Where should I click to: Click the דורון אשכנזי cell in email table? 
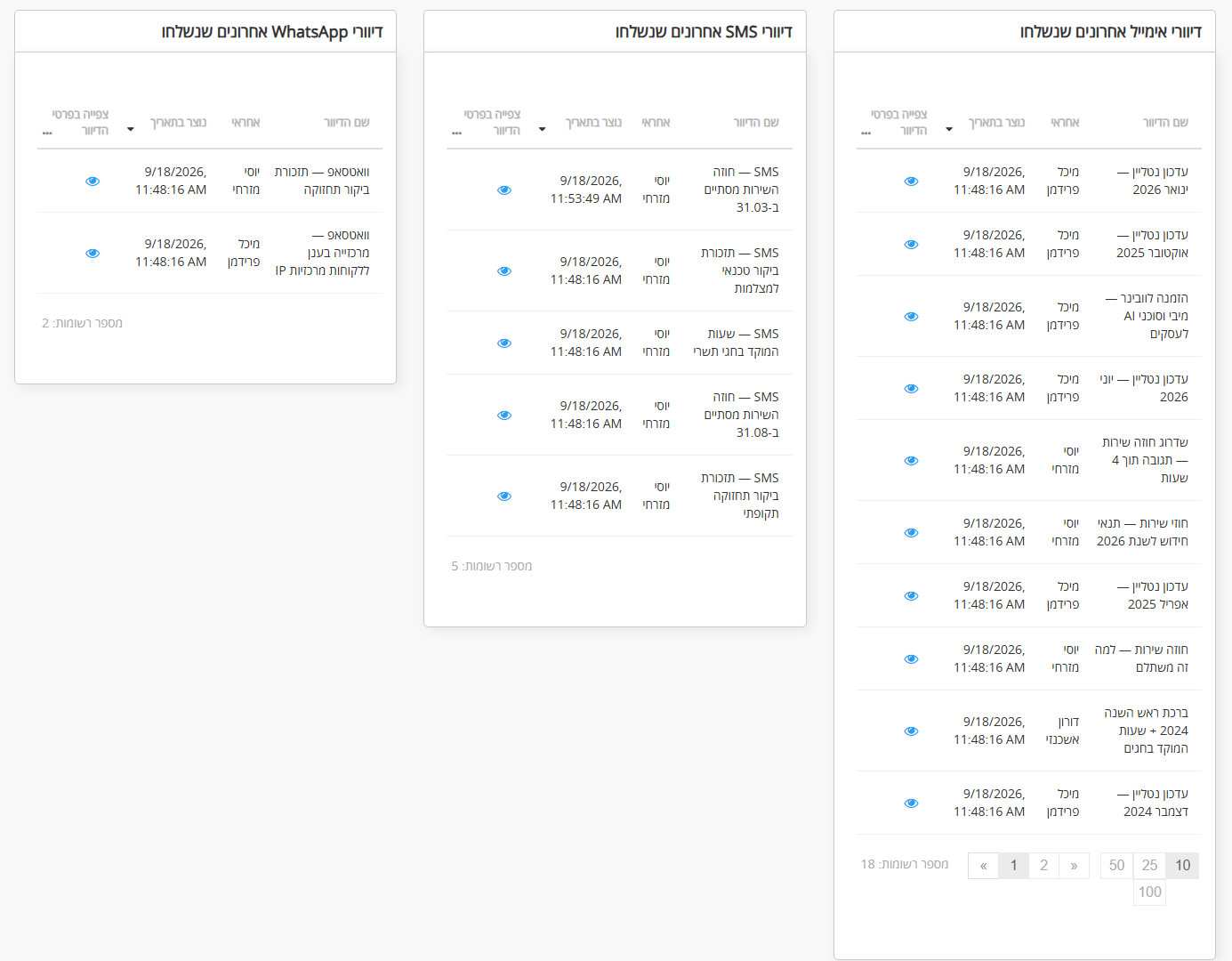pos(1062,731)
